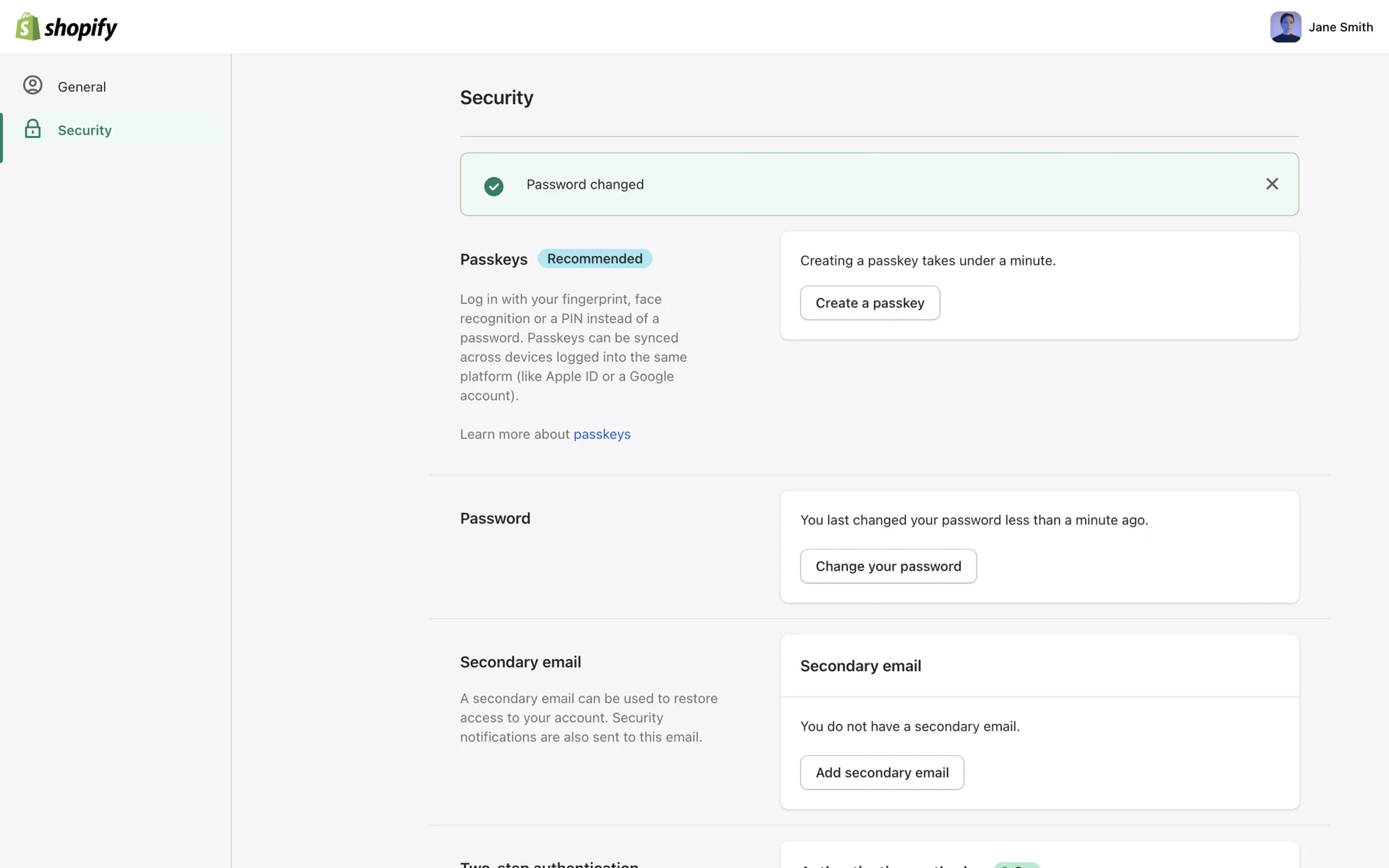Click the Password changed banner text

[585, 184]
